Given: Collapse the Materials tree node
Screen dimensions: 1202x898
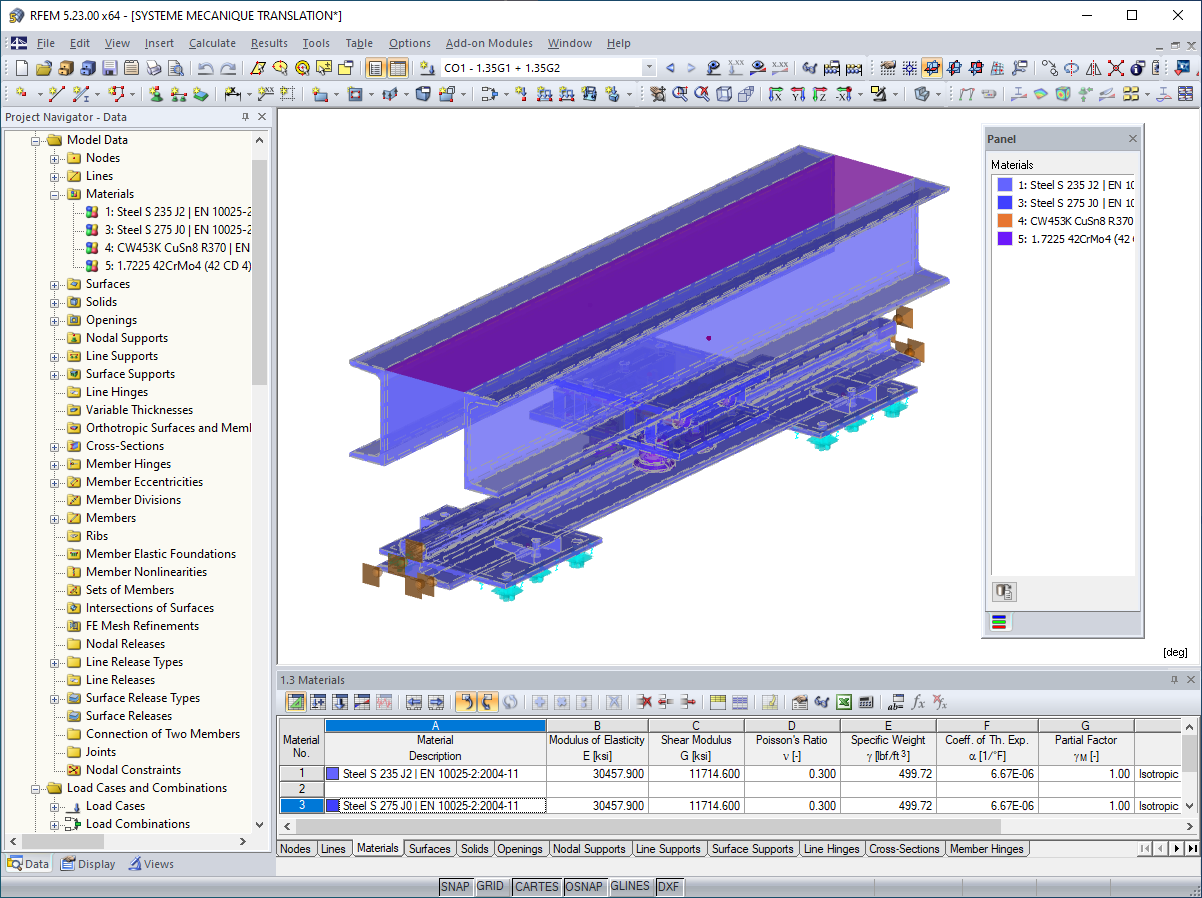Looking at the screenshot, I should coord(55,194).
